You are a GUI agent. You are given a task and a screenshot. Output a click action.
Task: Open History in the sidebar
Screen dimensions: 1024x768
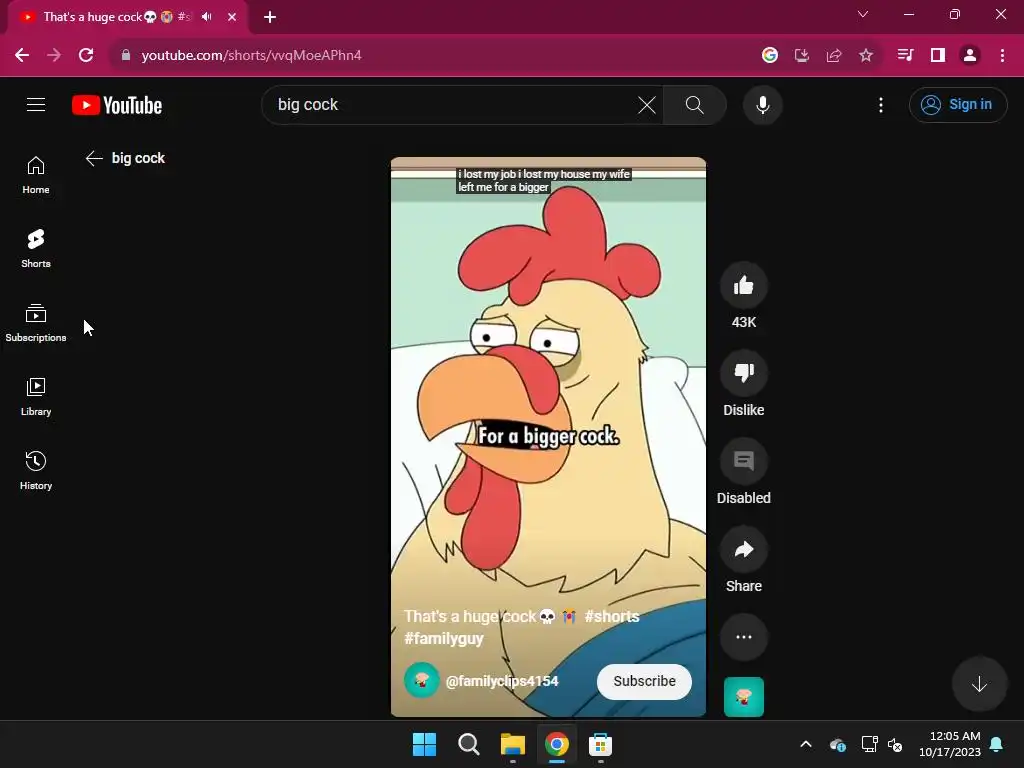pos(36,470)
